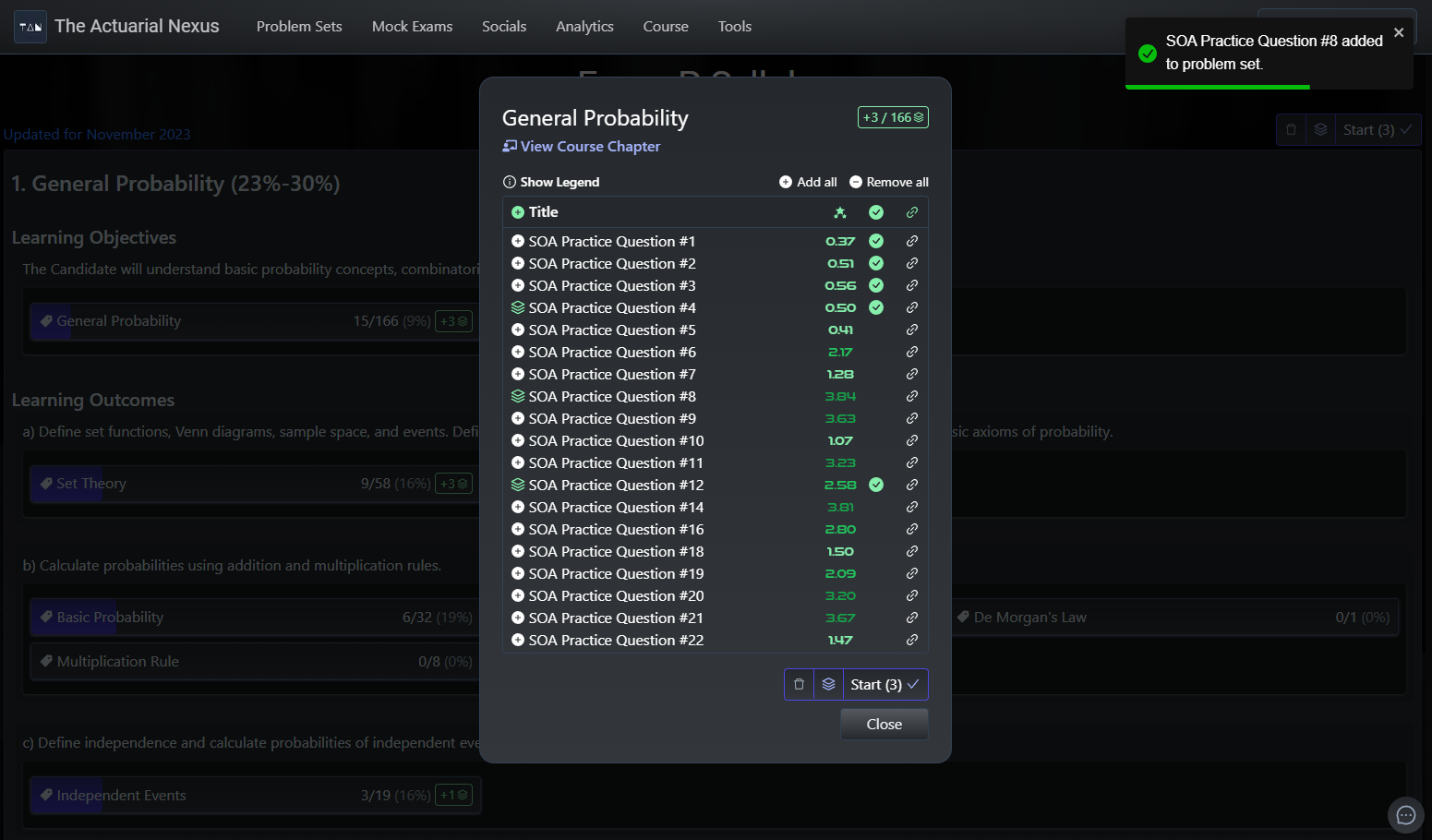
Task: Open Multiplication Rule topic
Action: [254, 662]
